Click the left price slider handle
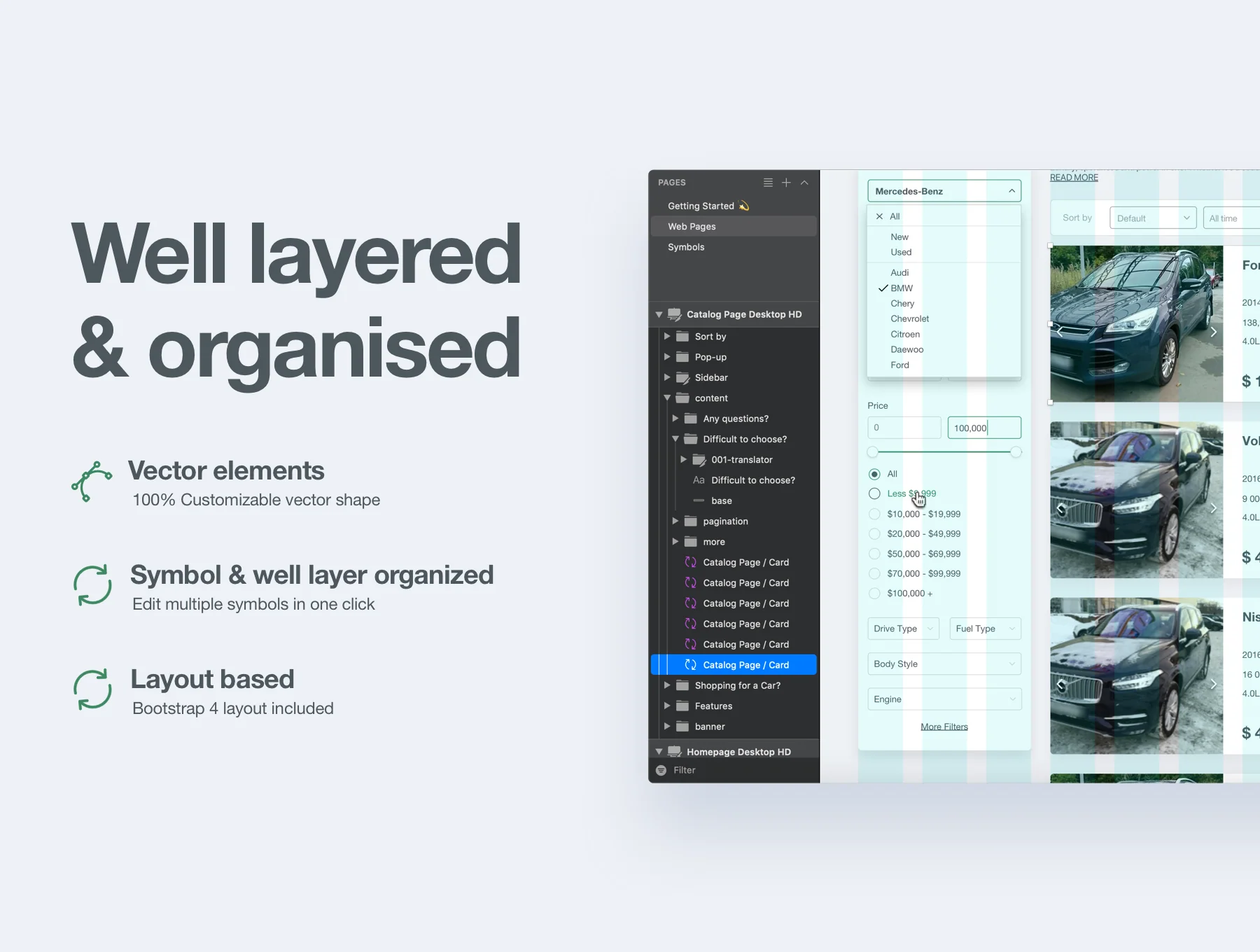1260x952 pixels. coord(872,452)
